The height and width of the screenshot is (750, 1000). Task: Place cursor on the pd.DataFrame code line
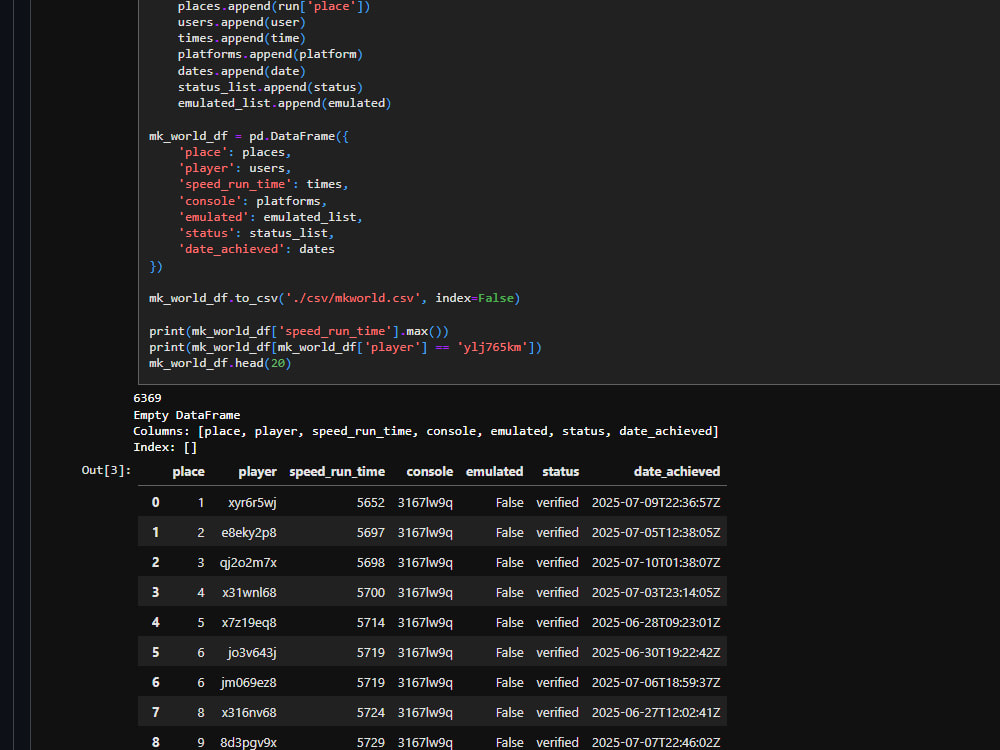tap(249, 136)
